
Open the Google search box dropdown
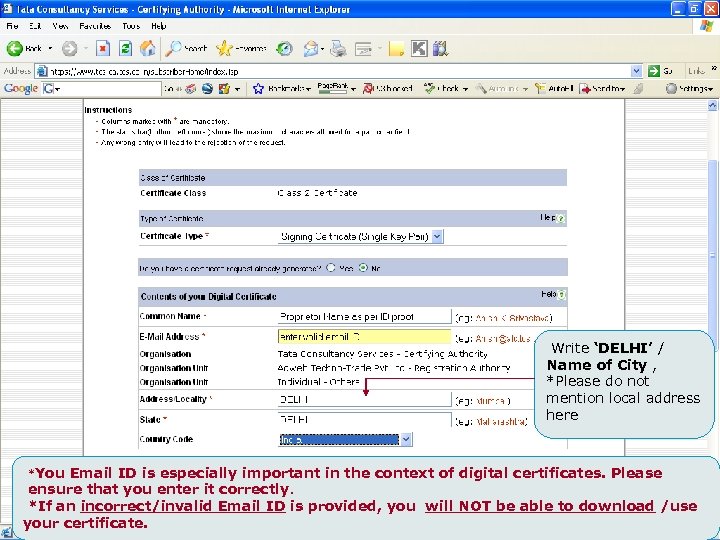tap(57, 89)
